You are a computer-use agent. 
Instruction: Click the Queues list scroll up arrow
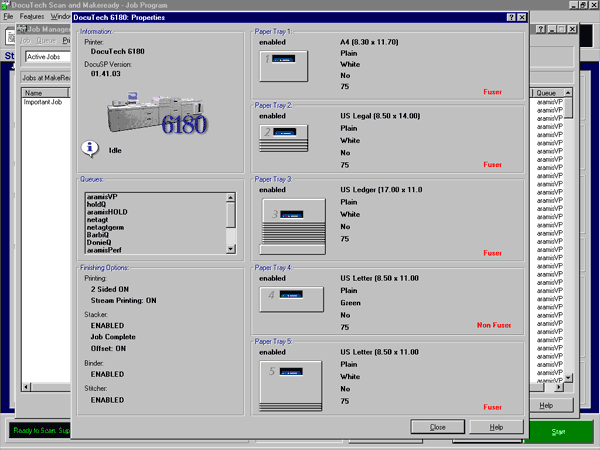[x=230, y=197]
